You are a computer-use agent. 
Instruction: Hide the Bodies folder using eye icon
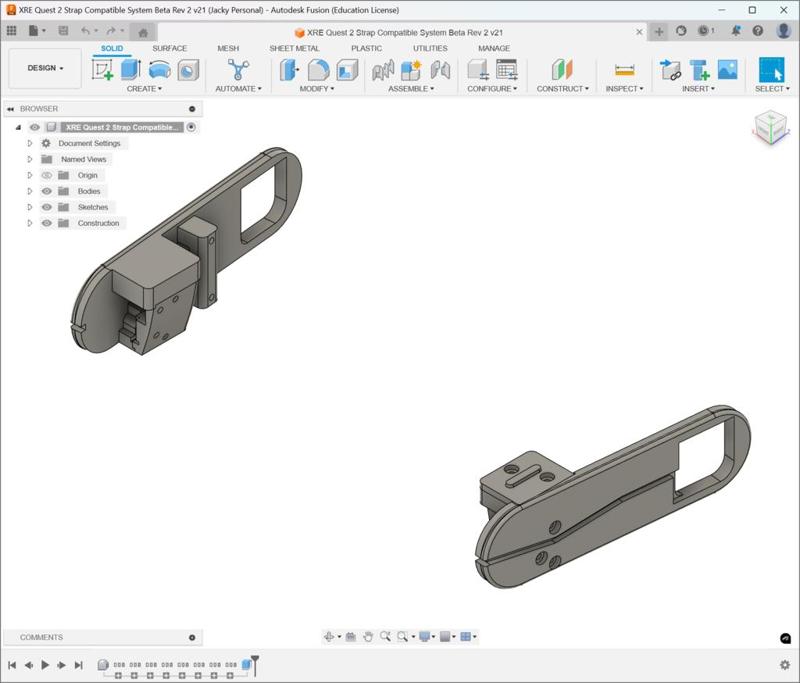coord(47,191)
